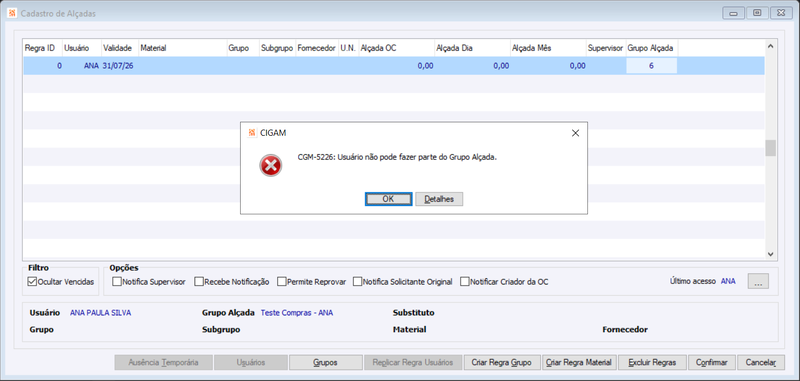Enable Notifica Supervisor option

tap(117, 282)
